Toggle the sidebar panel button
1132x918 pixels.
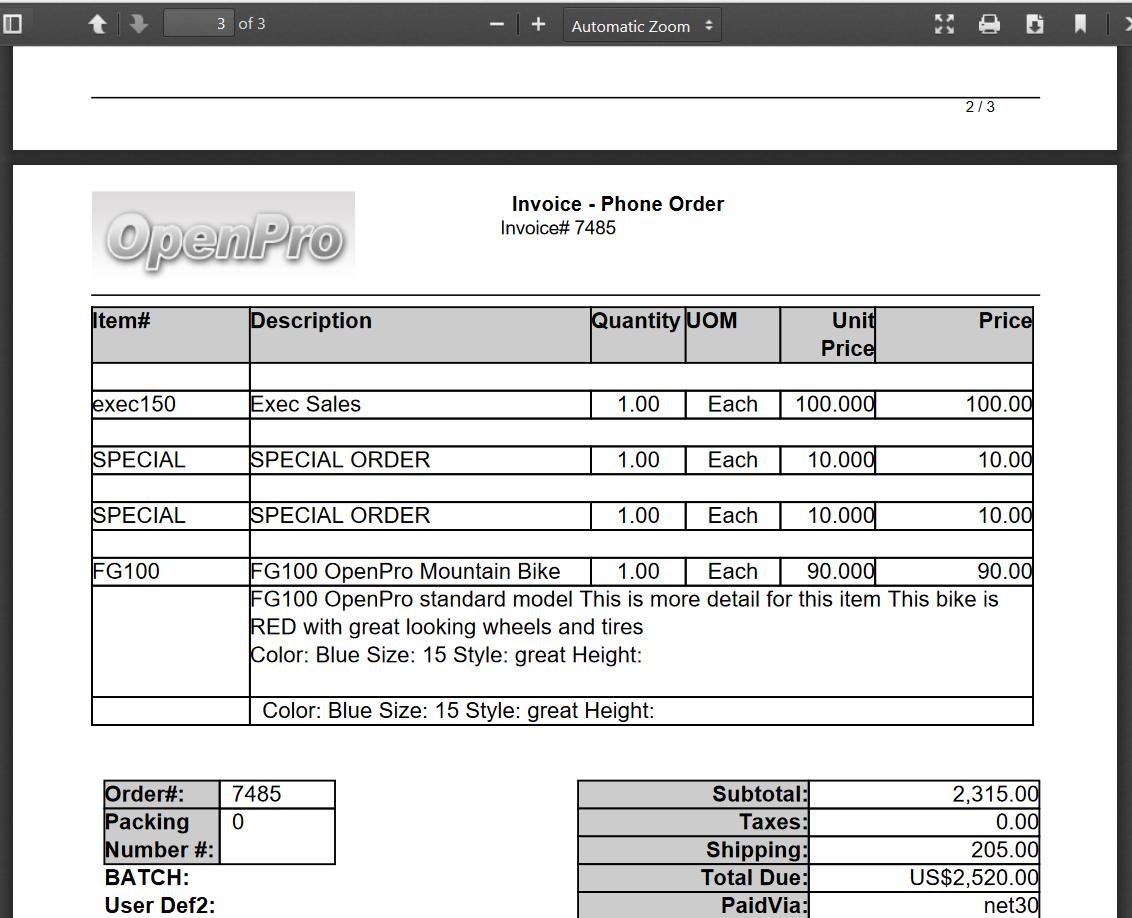click(x=13, y=24)
